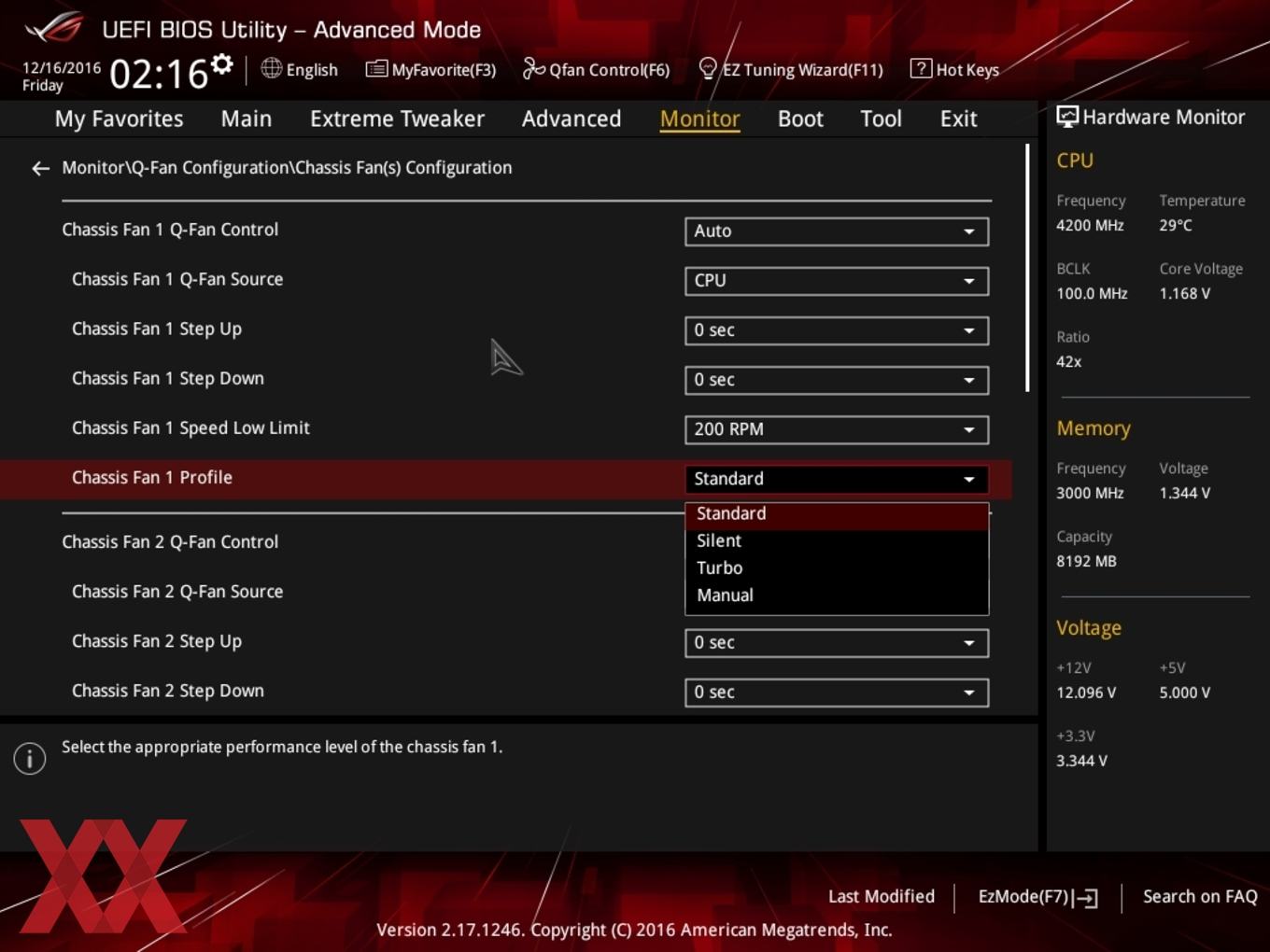This screenshot has height=952, width=1270.
Task: Open the Boot tab
Action: coord(800,119)
